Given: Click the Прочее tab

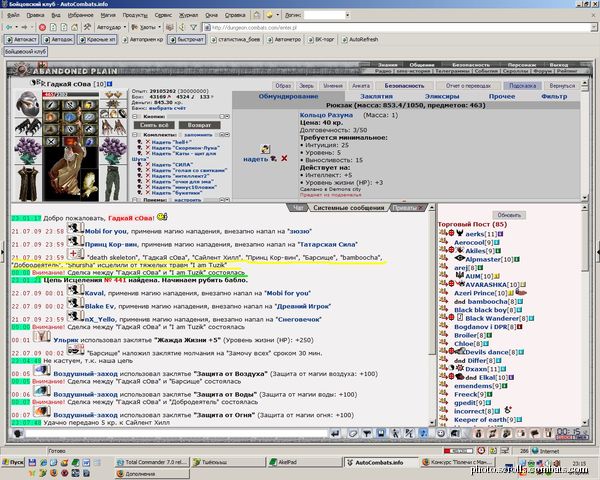Looking at the screenshot, I should tap(502, 96).
